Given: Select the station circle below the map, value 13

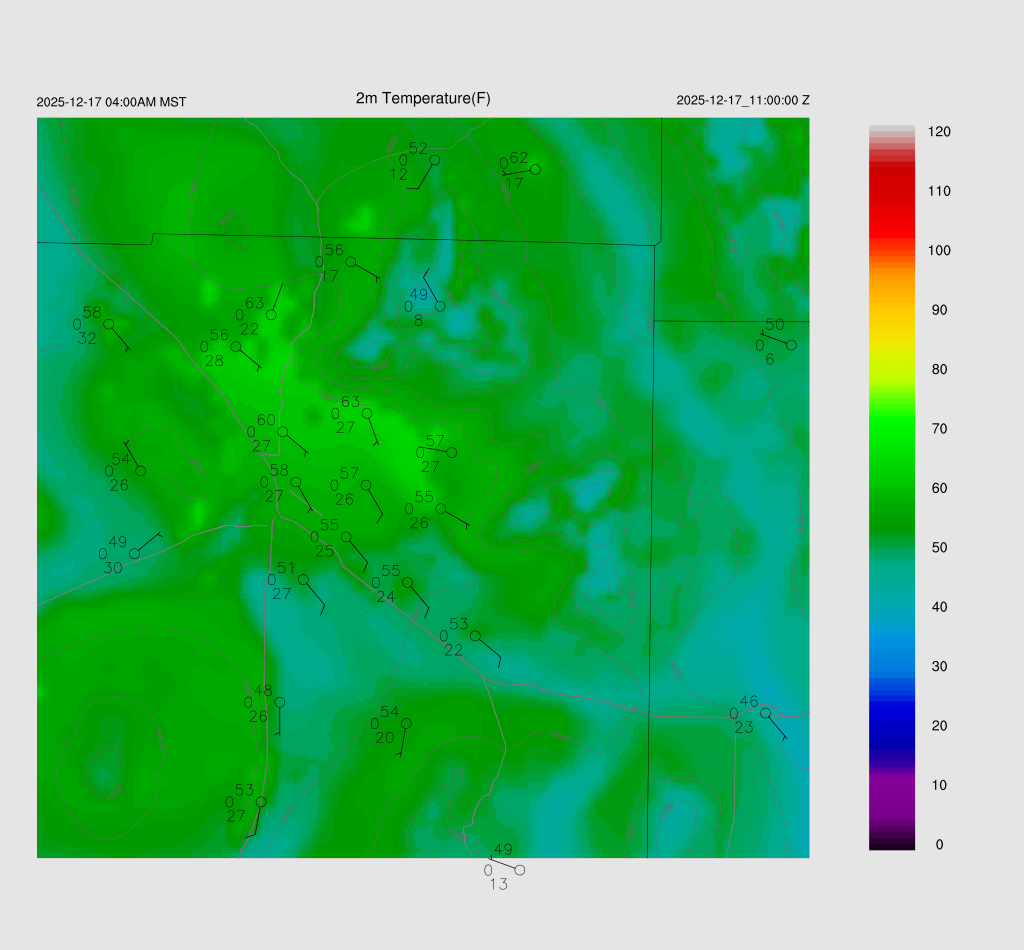Looking at the screenshot, I should point(519,870).
